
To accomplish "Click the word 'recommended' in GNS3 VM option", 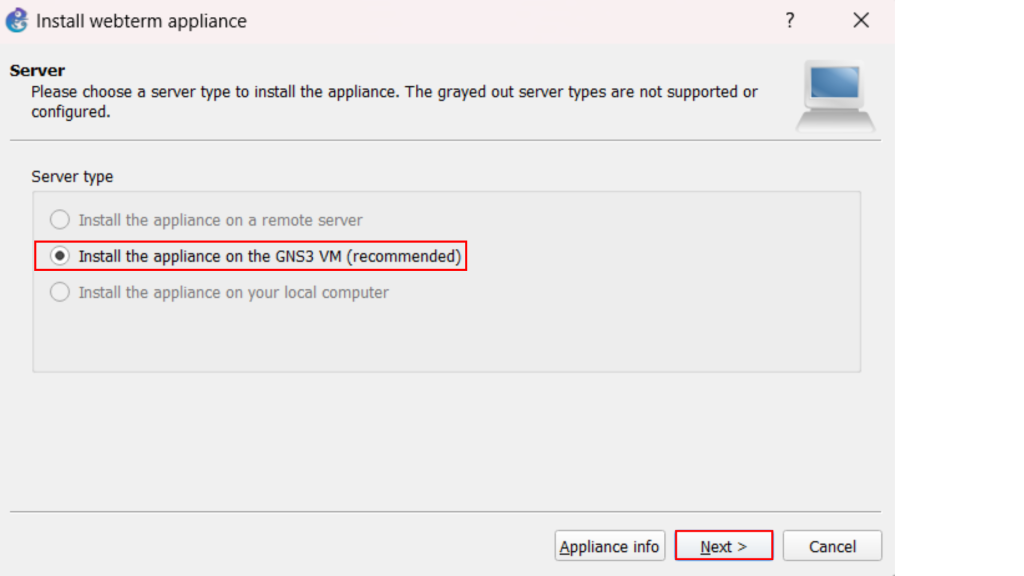I will (x=404, y=256).
